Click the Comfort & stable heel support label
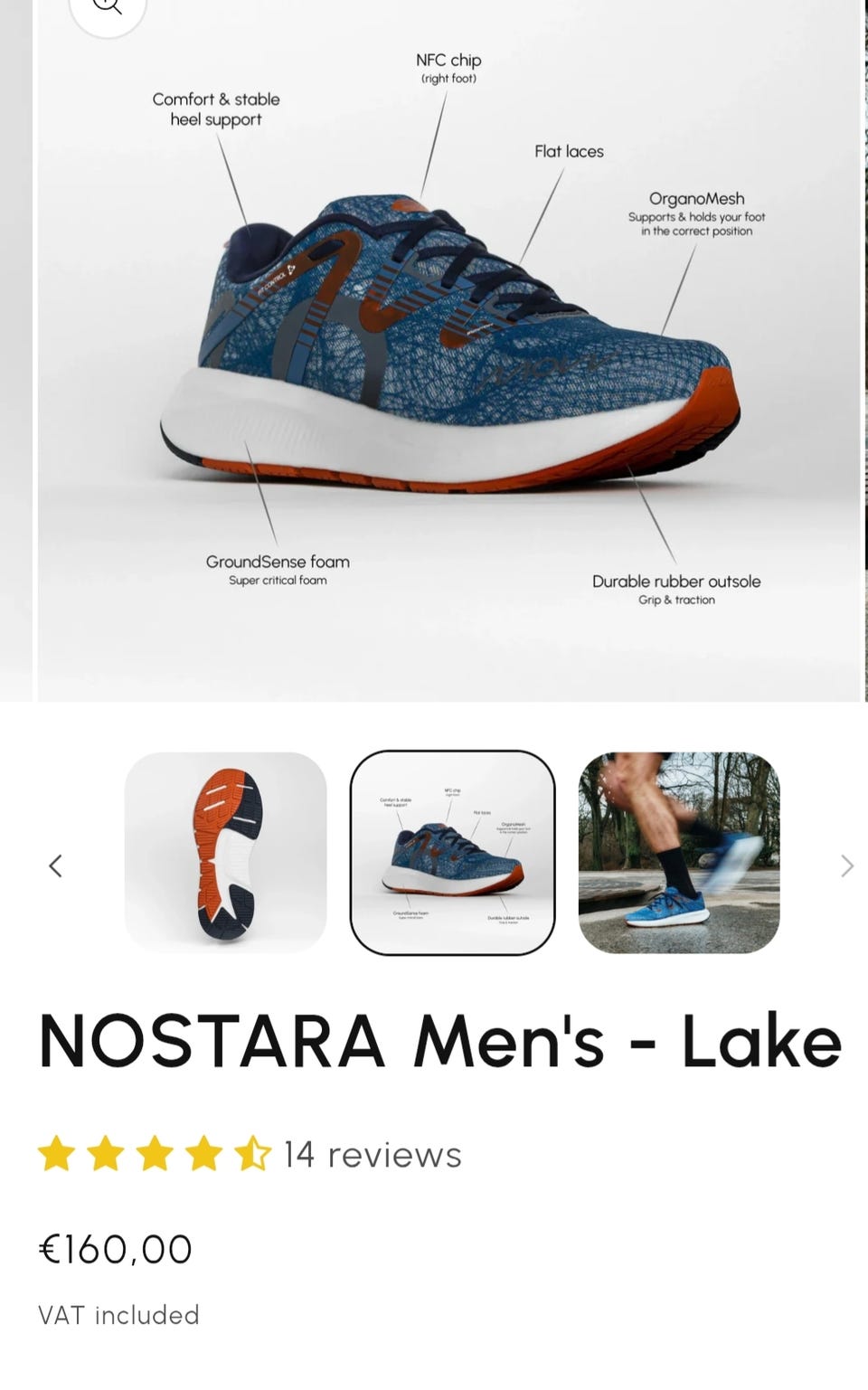This screenshot has height=1390, width=868. tap(216, 109)
